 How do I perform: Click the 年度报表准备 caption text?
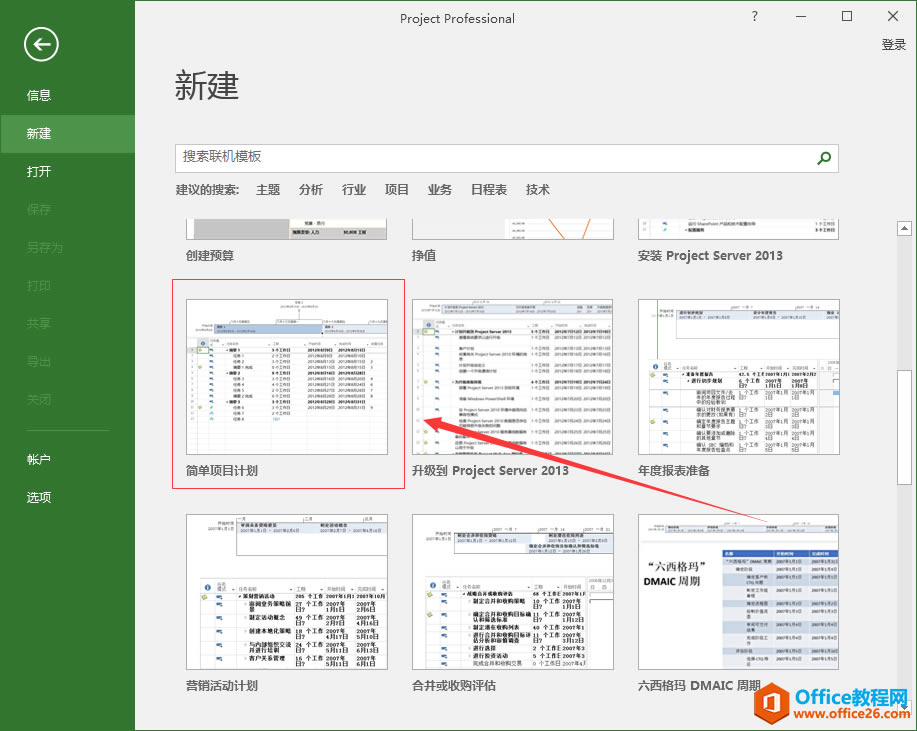pos(674,471)
